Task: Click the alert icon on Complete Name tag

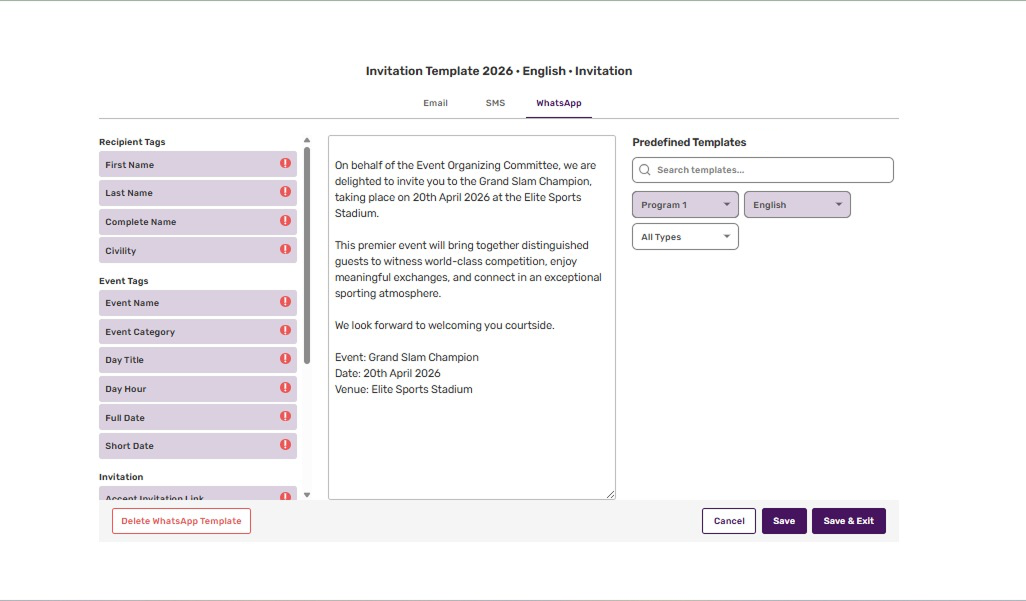Action: (285, 221)
